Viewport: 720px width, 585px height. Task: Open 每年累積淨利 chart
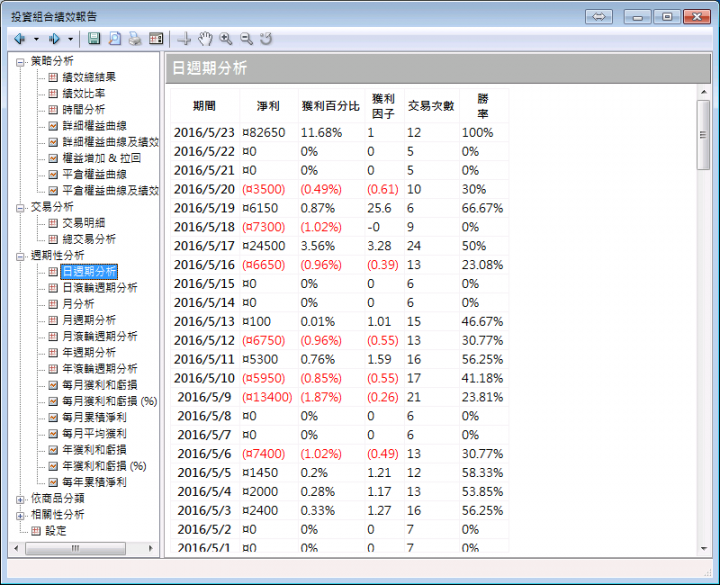coord(94,482)
